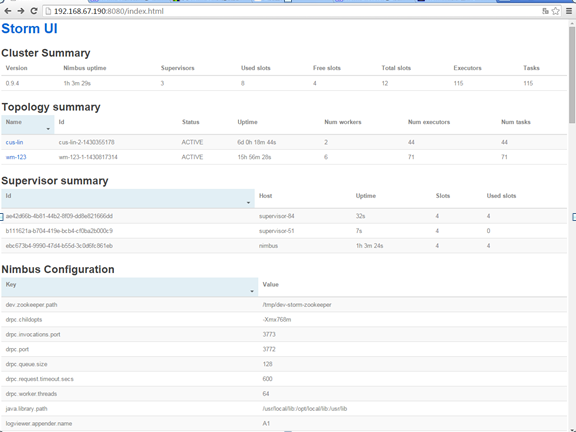Viewport: 576px width, 432px height.
Task: Click supervisor id starting with b111621a
Action: point(59,231)
